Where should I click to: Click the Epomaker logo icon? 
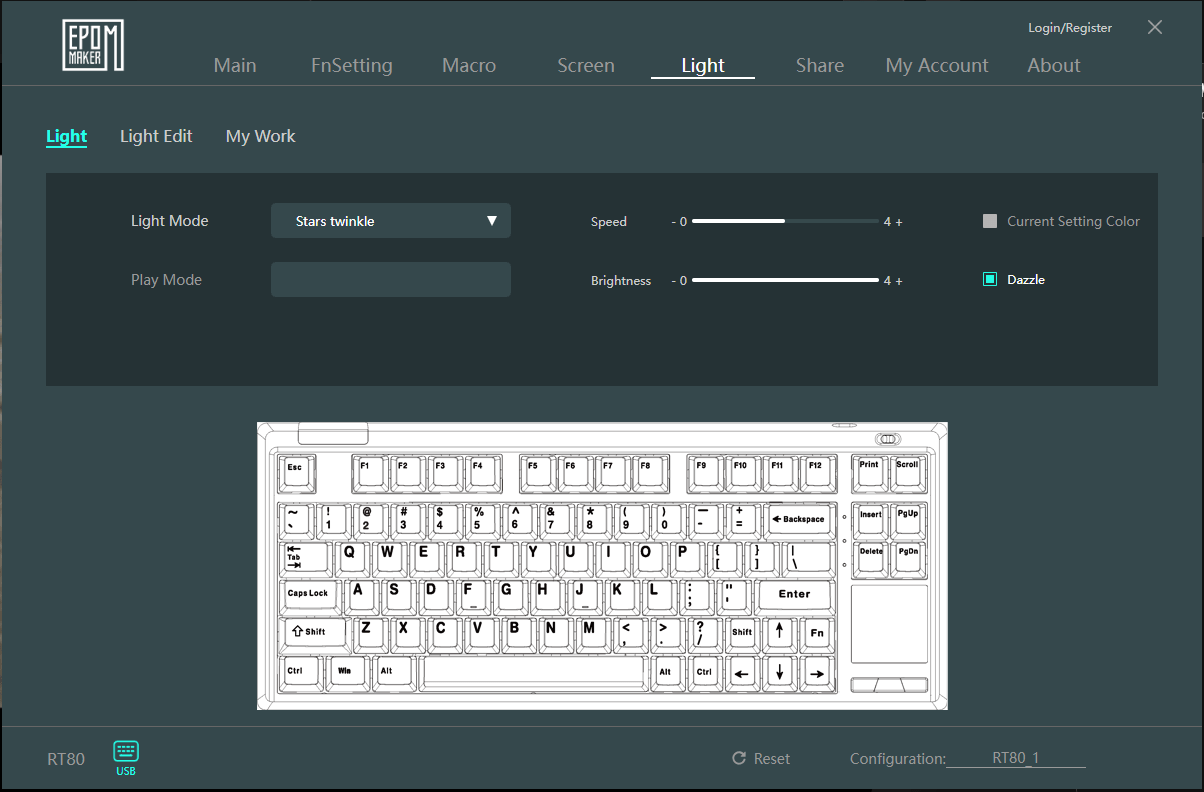click(93, 45)
